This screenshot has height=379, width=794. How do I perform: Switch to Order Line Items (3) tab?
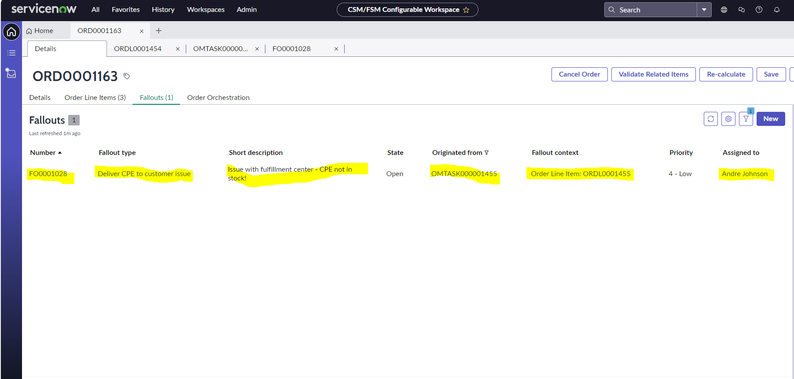coord(95,97)
